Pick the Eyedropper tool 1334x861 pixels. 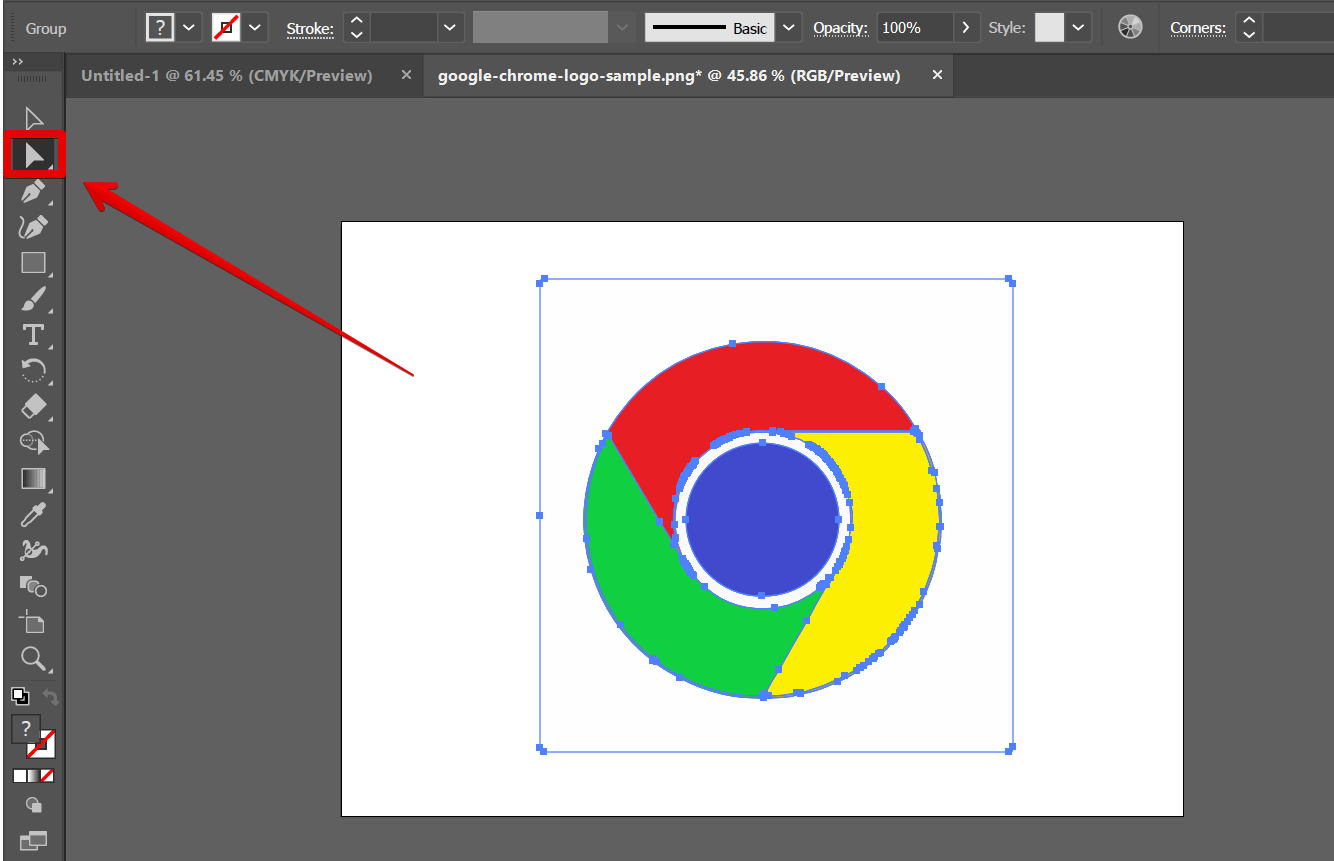pyautogui.click(x=33, y=515)
